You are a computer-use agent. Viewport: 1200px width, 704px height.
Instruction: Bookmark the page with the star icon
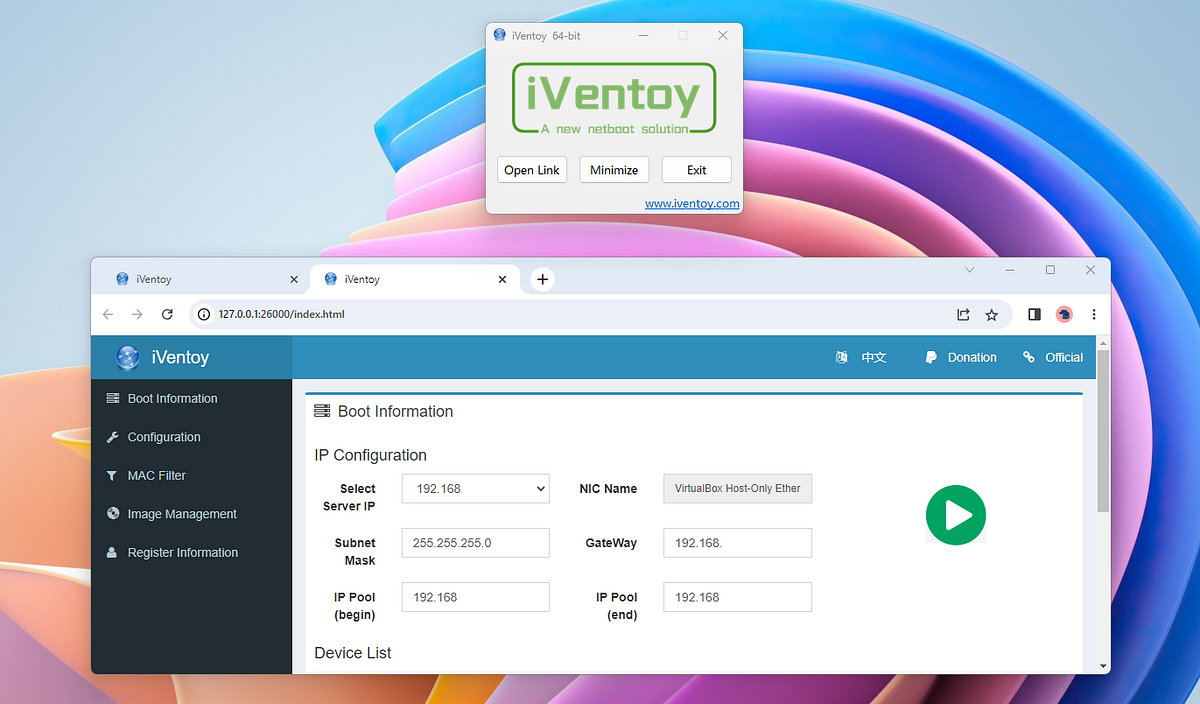tap(991, 314)
